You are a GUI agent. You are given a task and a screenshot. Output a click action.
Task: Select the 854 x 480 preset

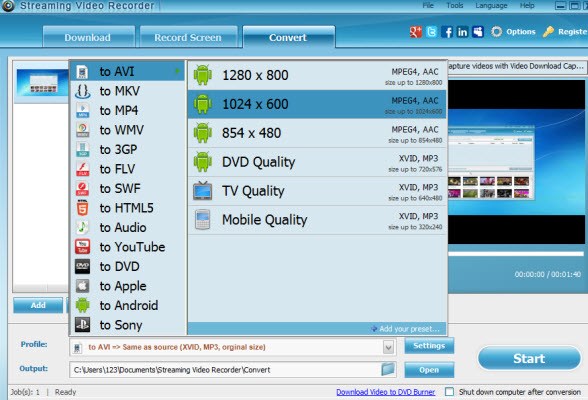[317, 133]
